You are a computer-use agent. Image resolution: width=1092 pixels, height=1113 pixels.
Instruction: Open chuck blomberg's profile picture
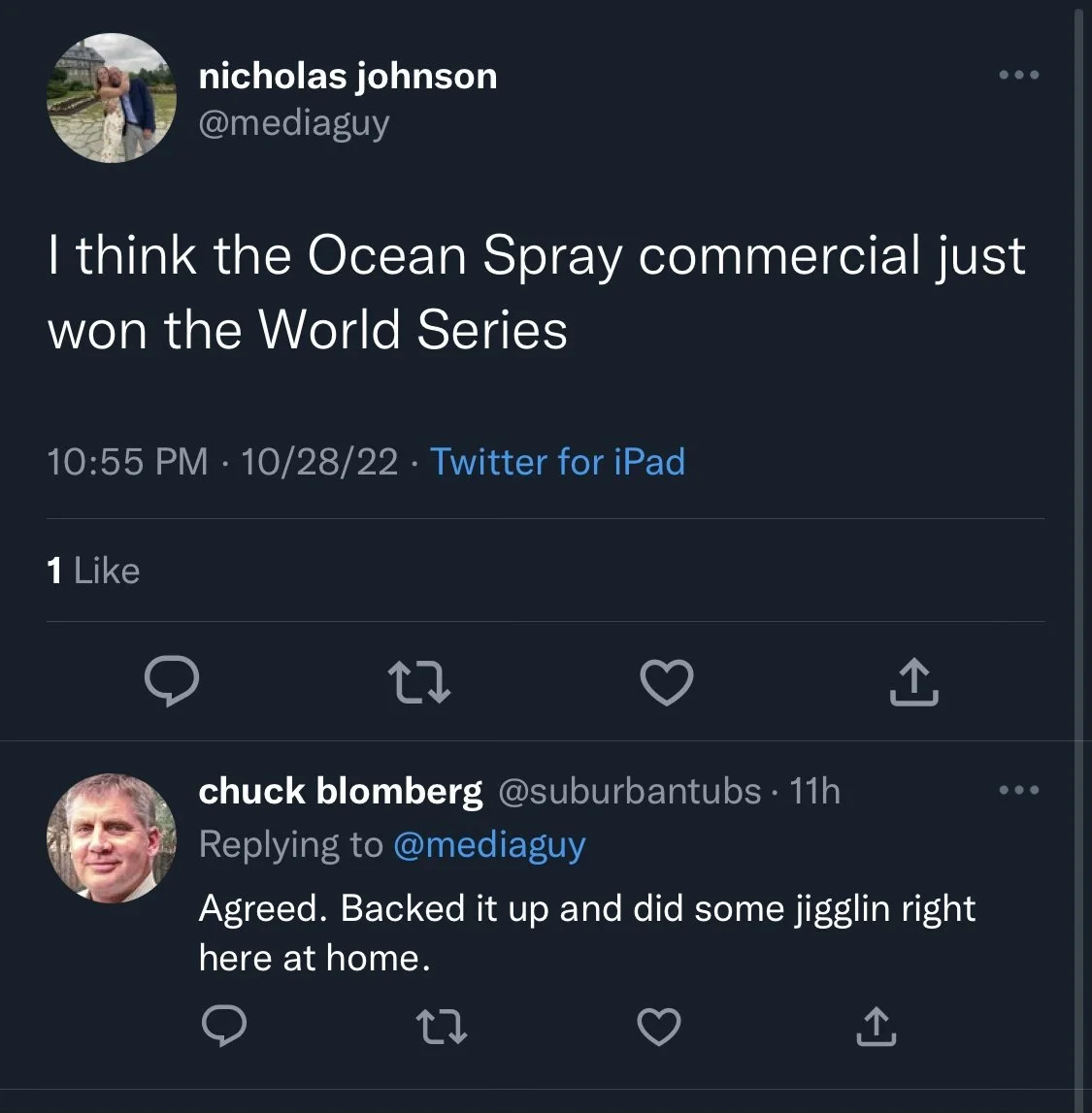(112, 838)
